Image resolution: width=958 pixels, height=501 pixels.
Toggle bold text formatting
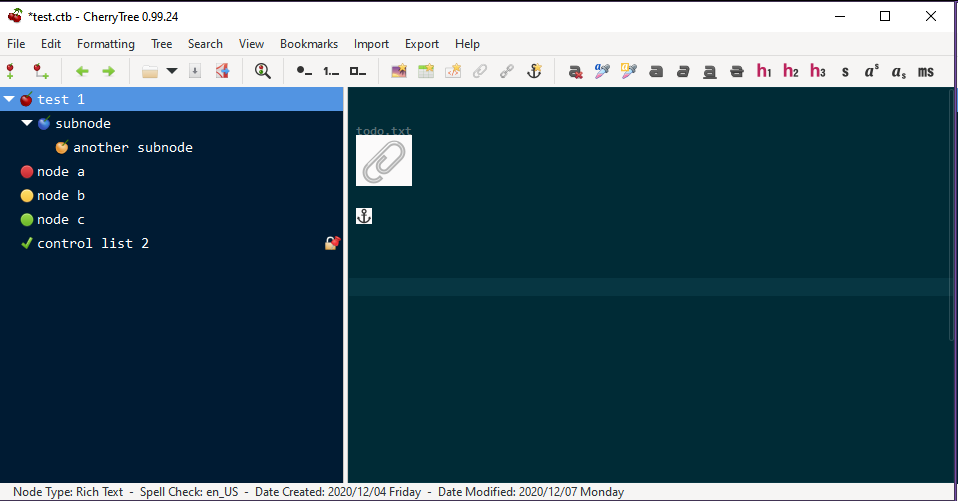point(656,71)
